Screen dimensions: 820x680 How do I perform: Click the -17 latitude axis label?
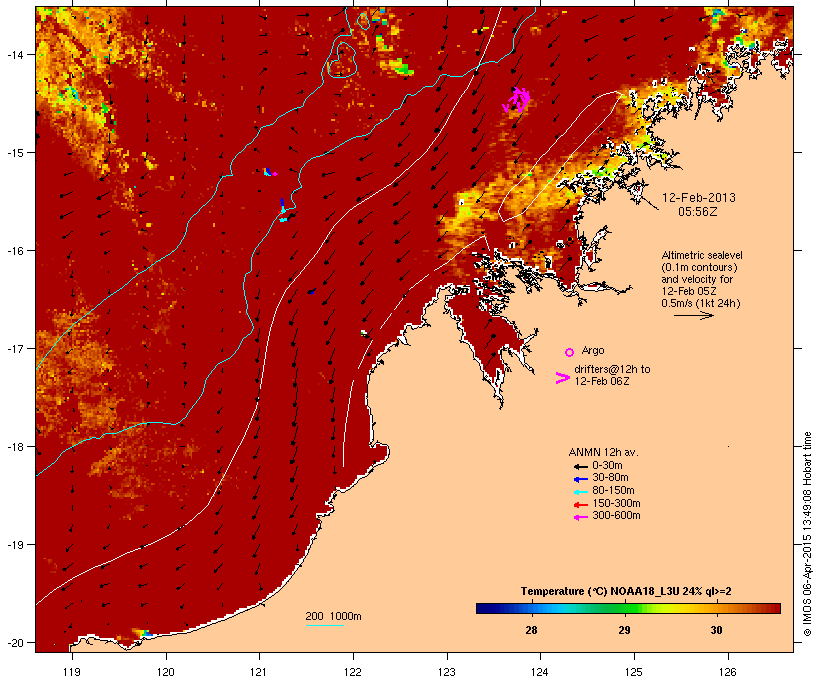click(14, 348)
